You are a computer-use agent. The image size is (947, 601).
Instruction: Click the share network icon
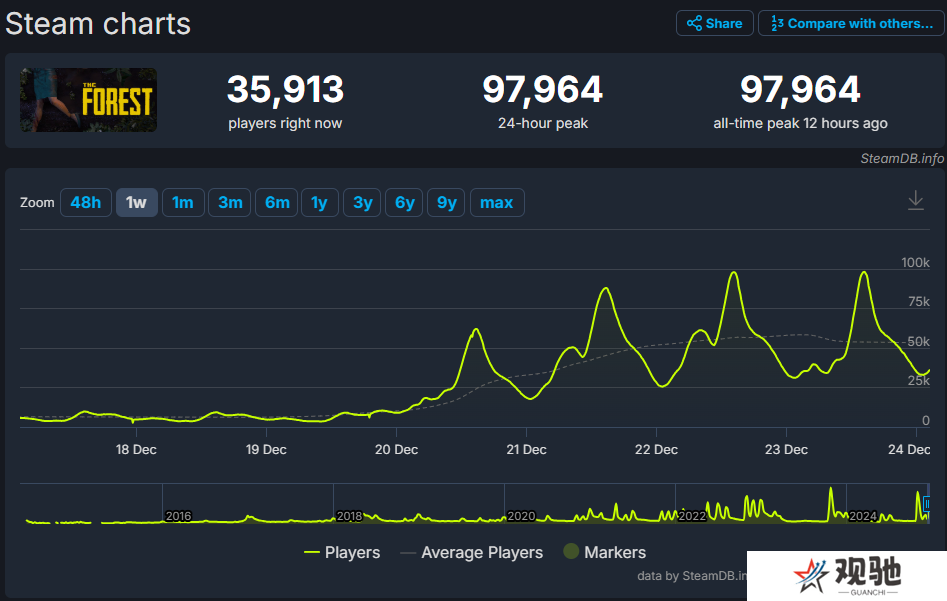(x=695, y=24)
